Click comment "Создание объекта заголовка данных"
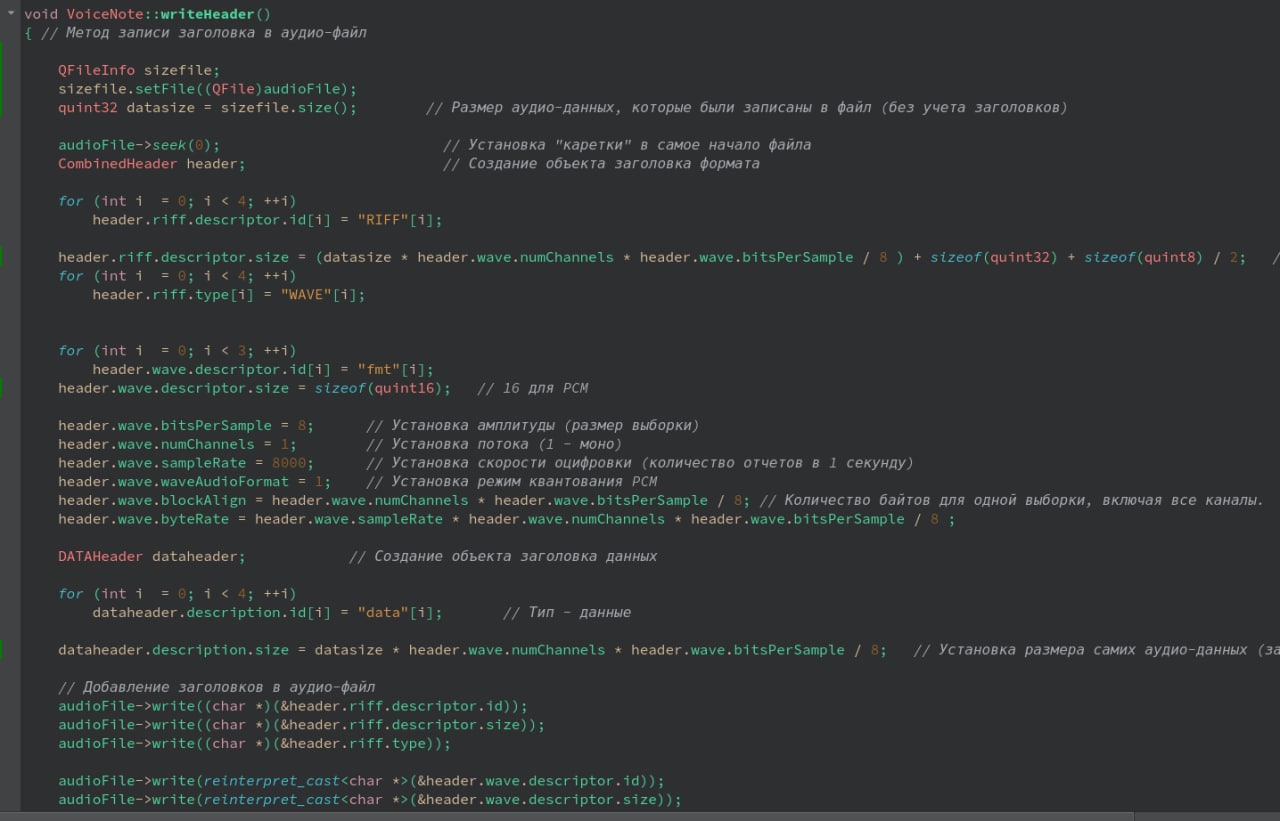Viewport: 1280px width, 821px height. (x=503, y=556)
